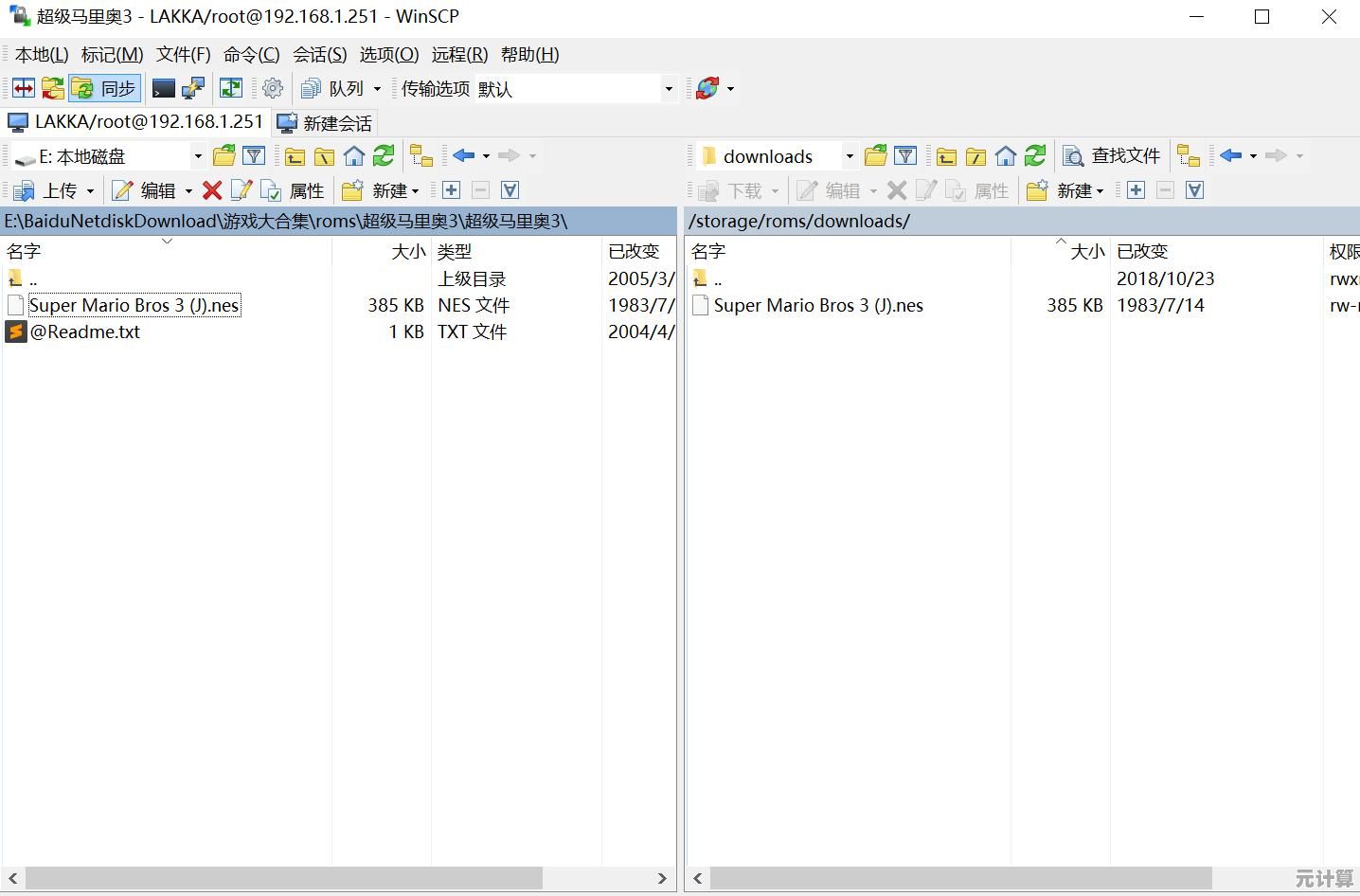The width and height of the screenshot is (1360, 896).
Task: Open the 本地(L) menu
Action: pos(42,55)
